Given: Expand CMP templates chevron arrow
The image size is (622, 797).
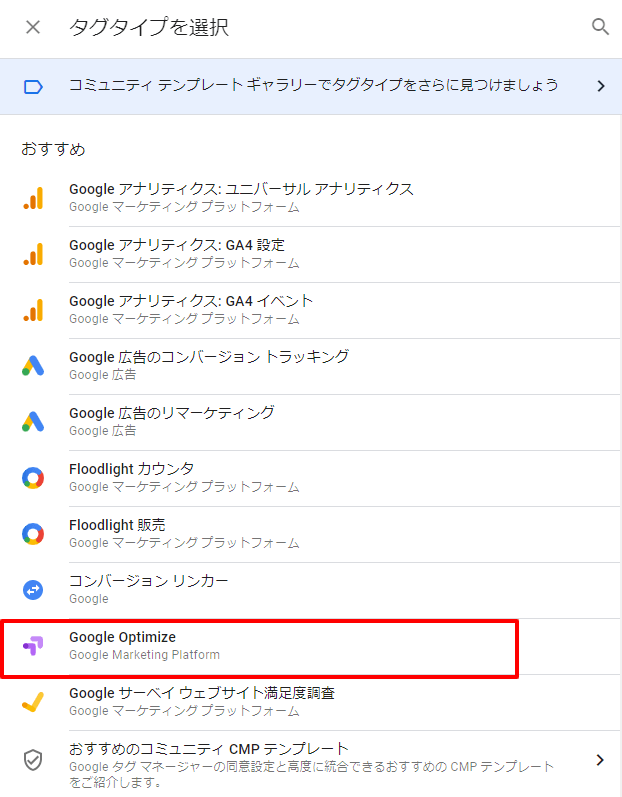Looking at the screenshot, I should coord(600,760).
